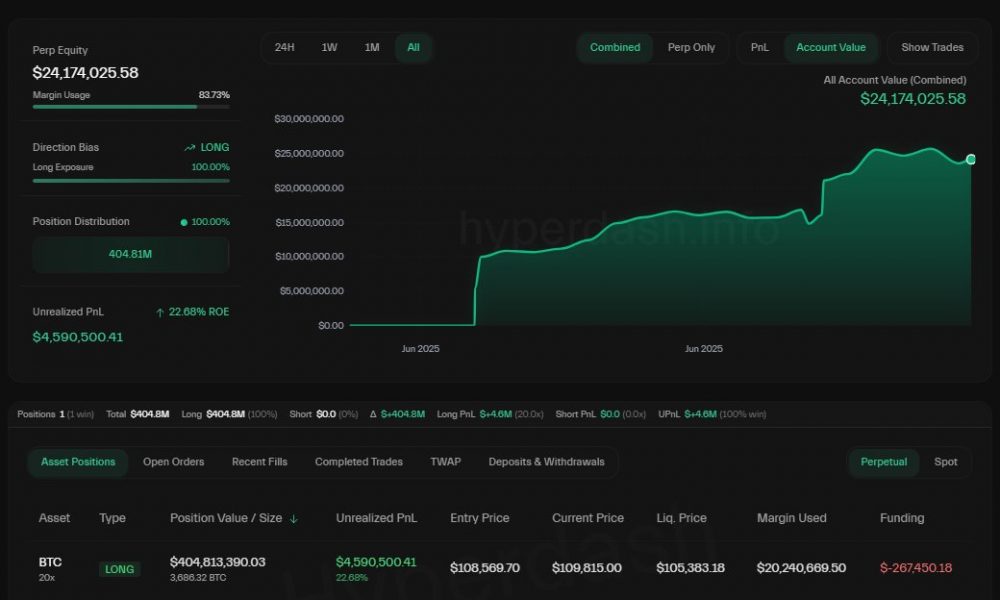Screen dimensions: 1000x600
Task: Click the Short $0.0 summary stat
Action: point(324,414)
